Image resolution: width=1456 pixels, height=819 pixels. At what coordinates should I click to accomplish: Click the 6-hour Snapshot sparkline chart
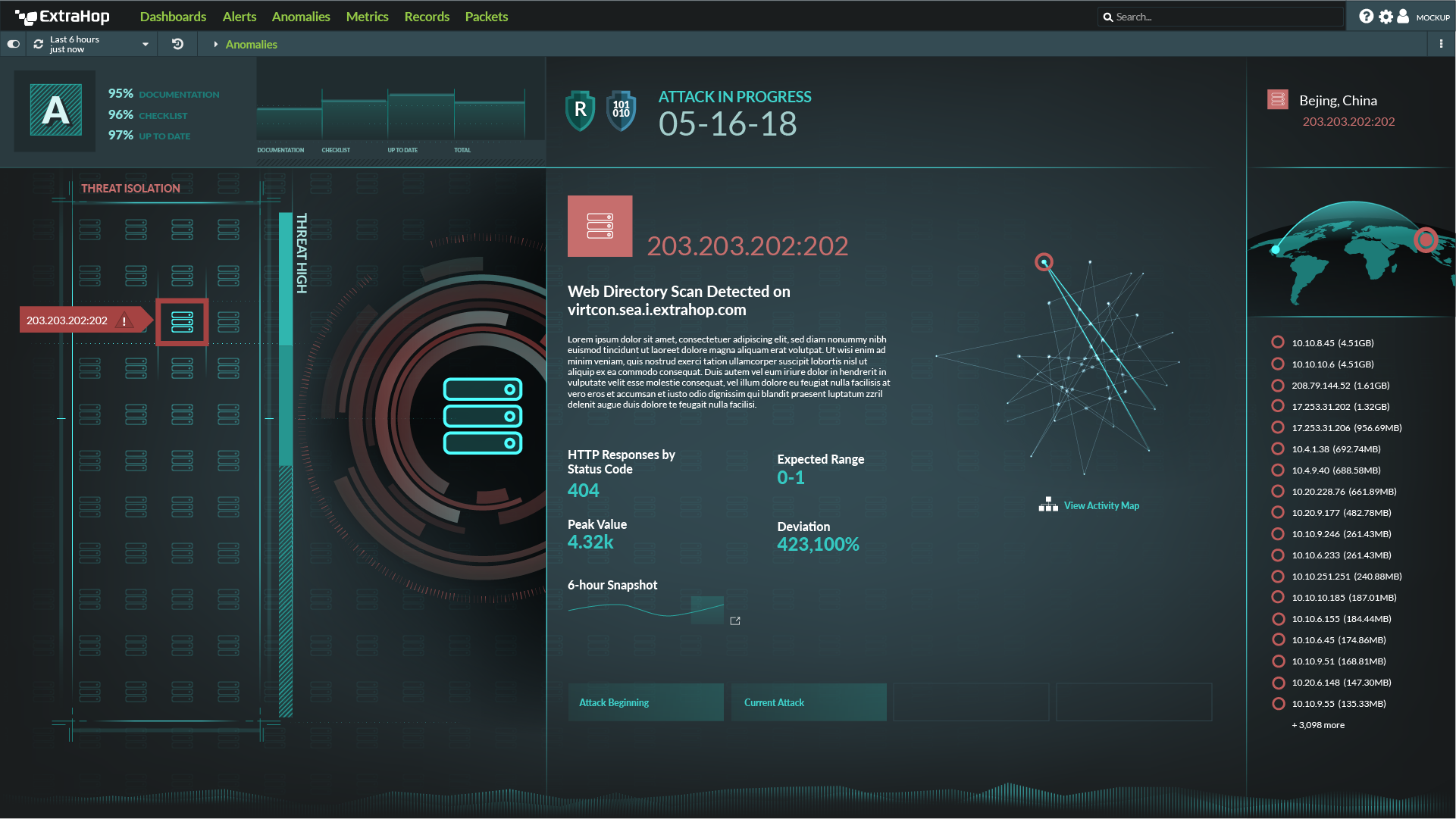coord(646,610)
